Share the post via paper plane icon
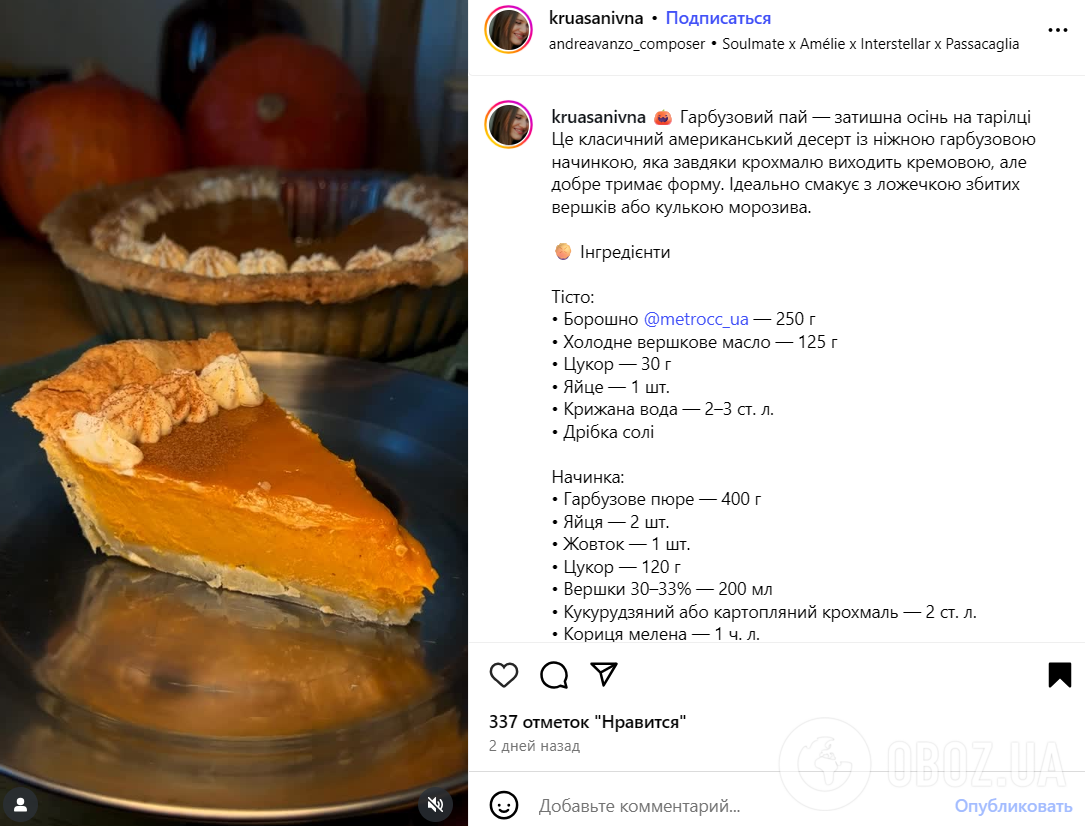 pyautogui.click(x=603, y=674)
